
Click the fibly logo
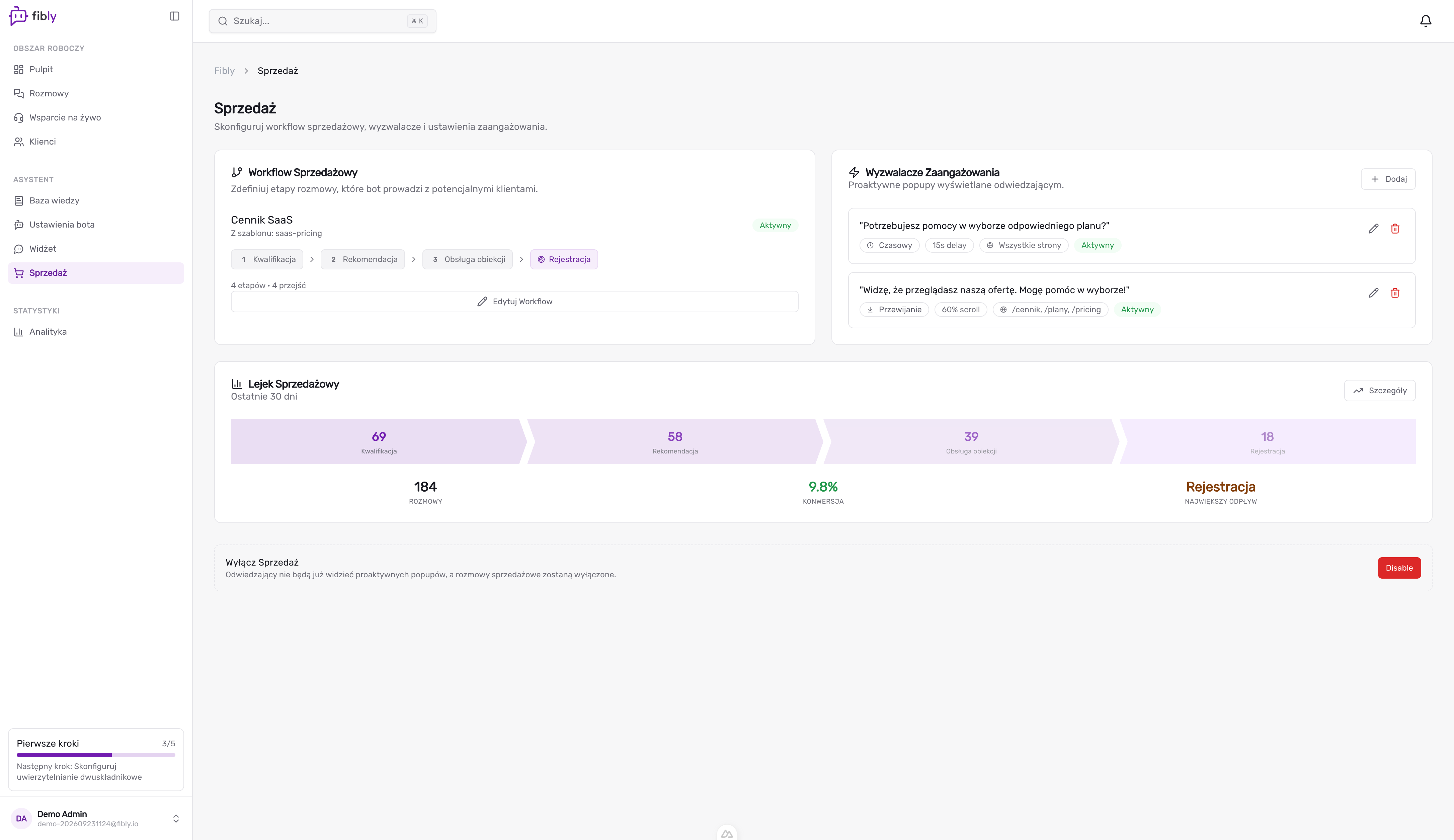point(33,16)
